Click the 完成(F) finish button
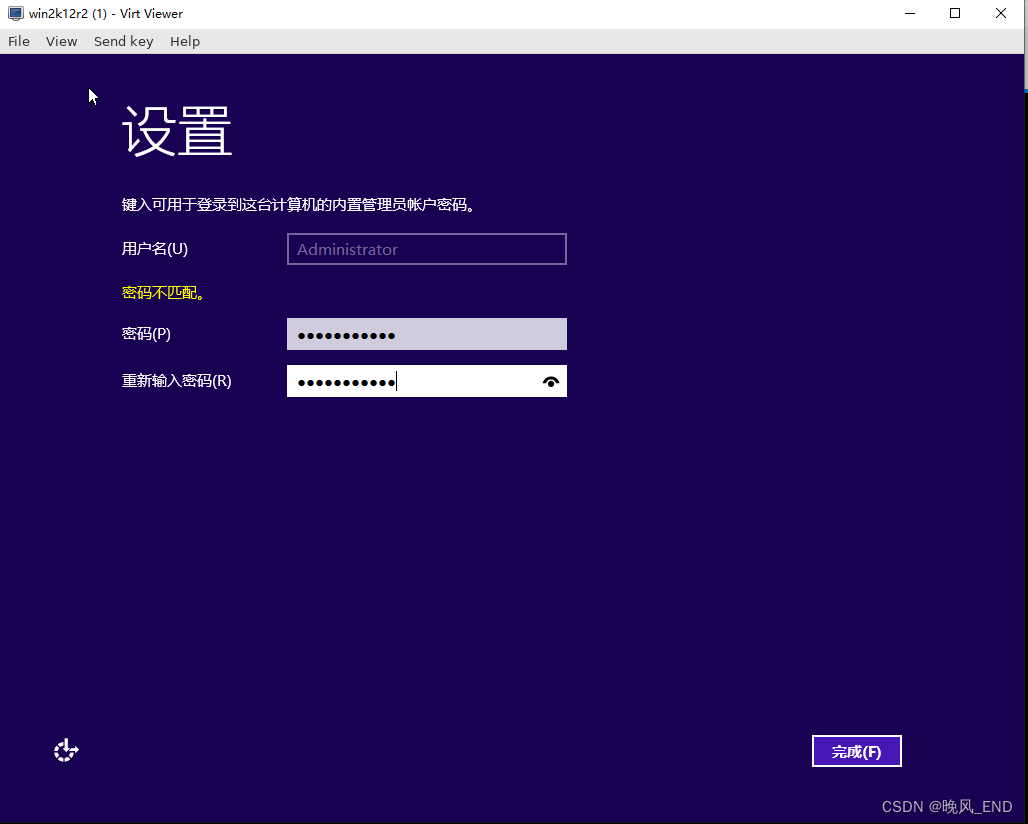This screenshot has width=1028, height=824. (856, 750)
